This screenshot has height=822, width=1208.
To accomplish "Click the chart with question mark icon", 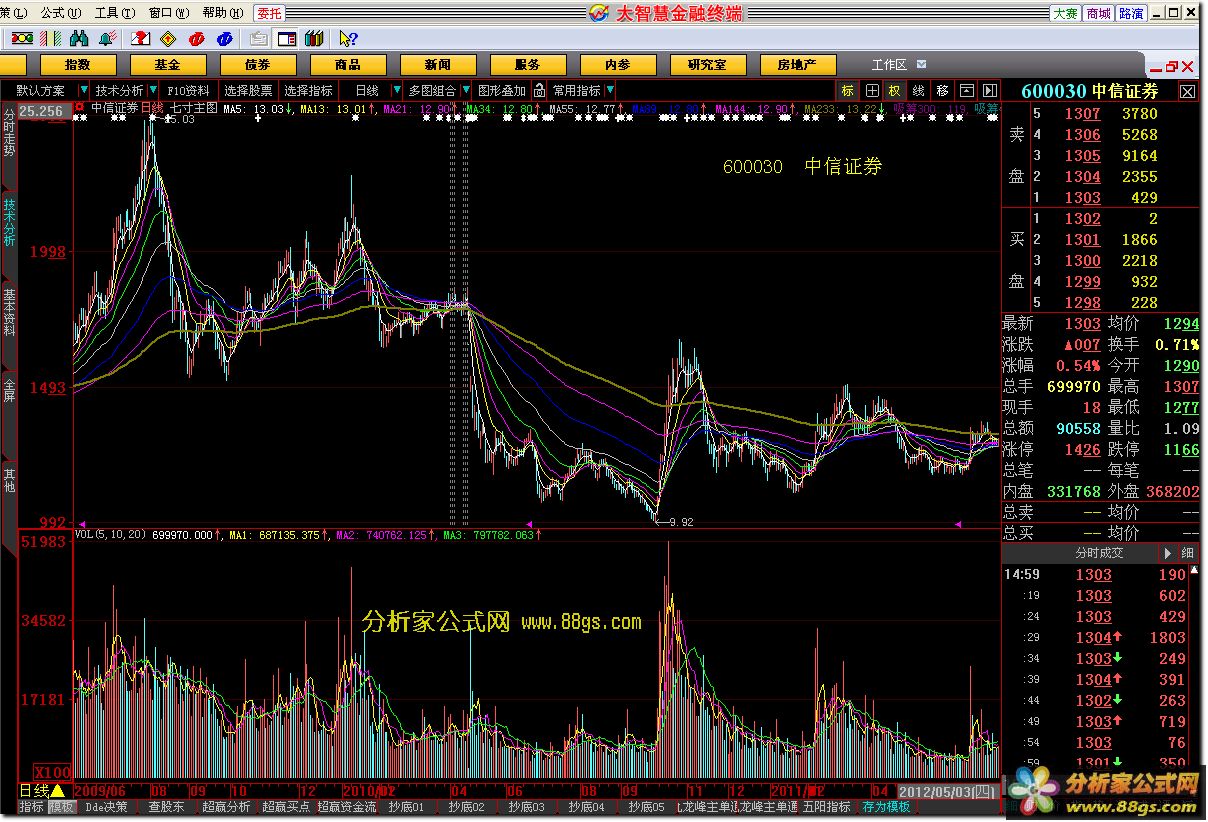I will [141, 38].
